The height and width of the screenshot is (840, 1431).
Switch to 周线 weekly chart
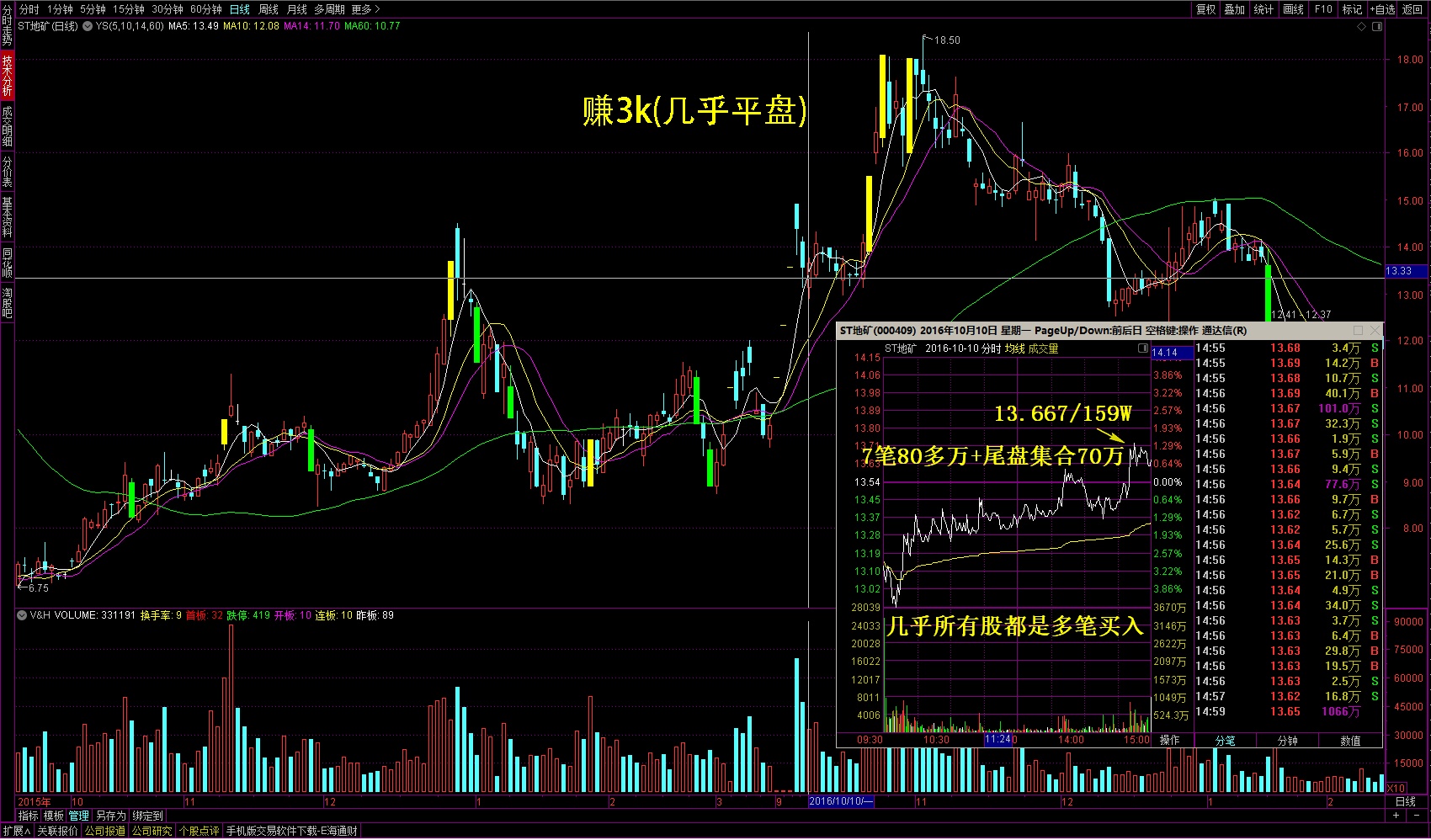269,9
